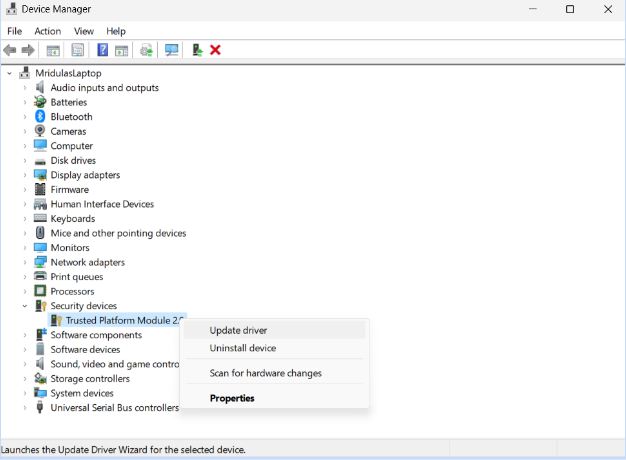The width and height of the screenshot is (626, 460).
Task: Click the blue Help question-mark icon
Action: [103, 50]
